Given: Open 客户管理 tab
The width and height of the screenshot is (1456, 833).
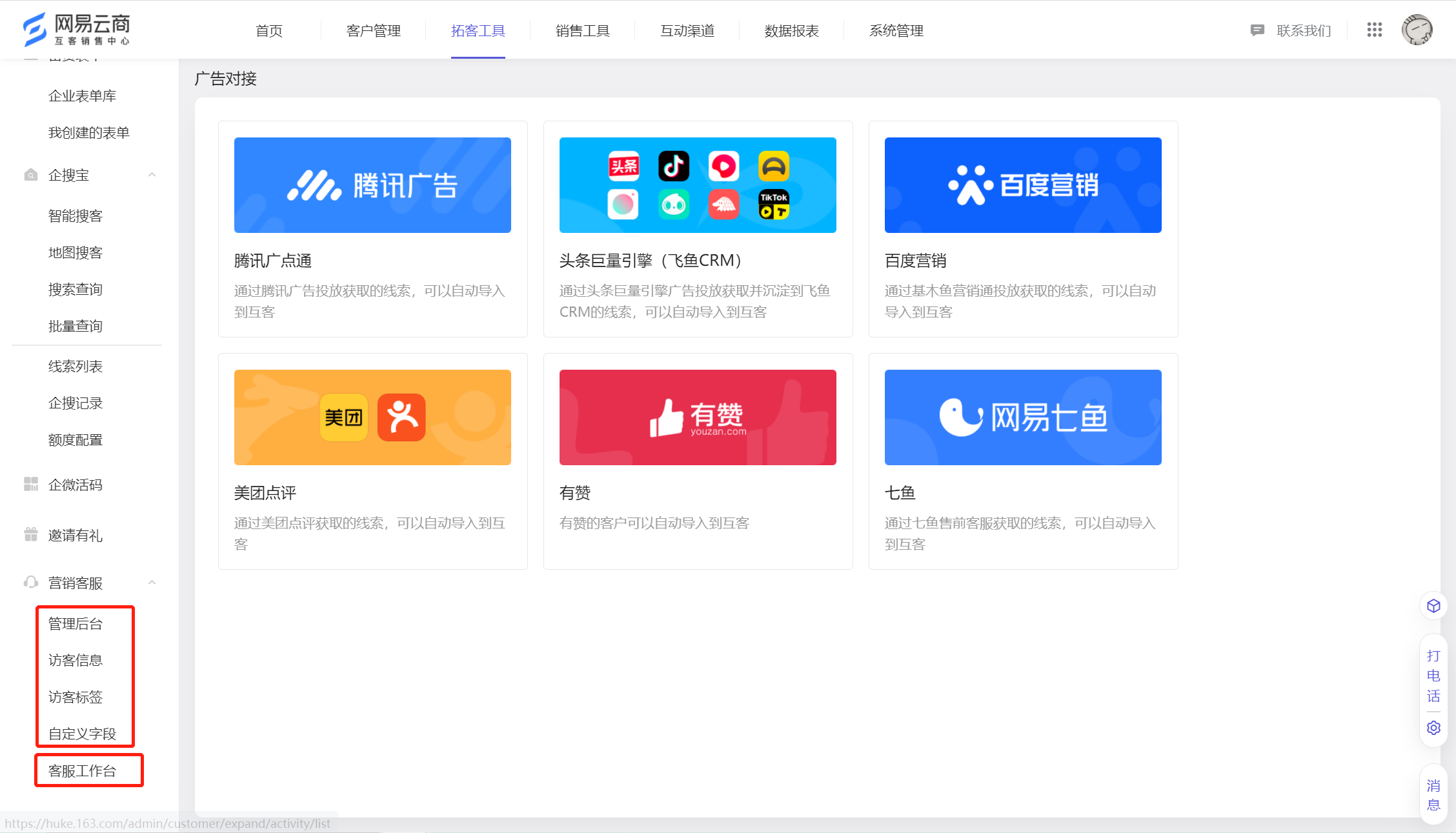Looking at the screenshot, I should pos(374,30).
